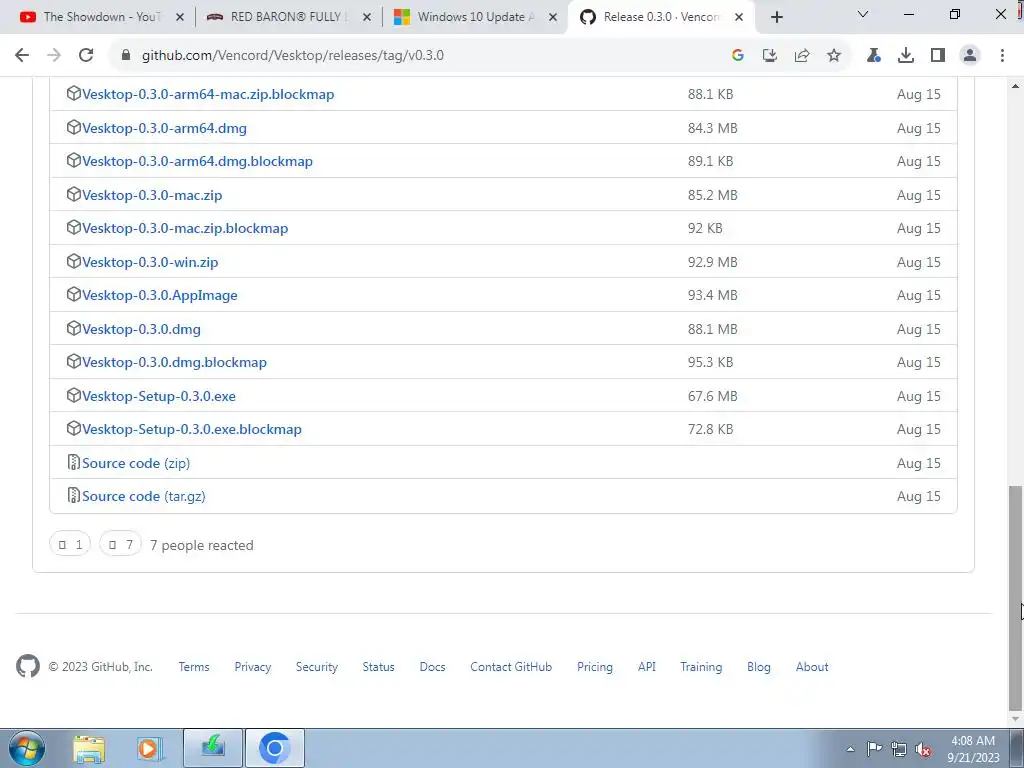
Task: Open a new browser tab
Action: click(776, 18)
